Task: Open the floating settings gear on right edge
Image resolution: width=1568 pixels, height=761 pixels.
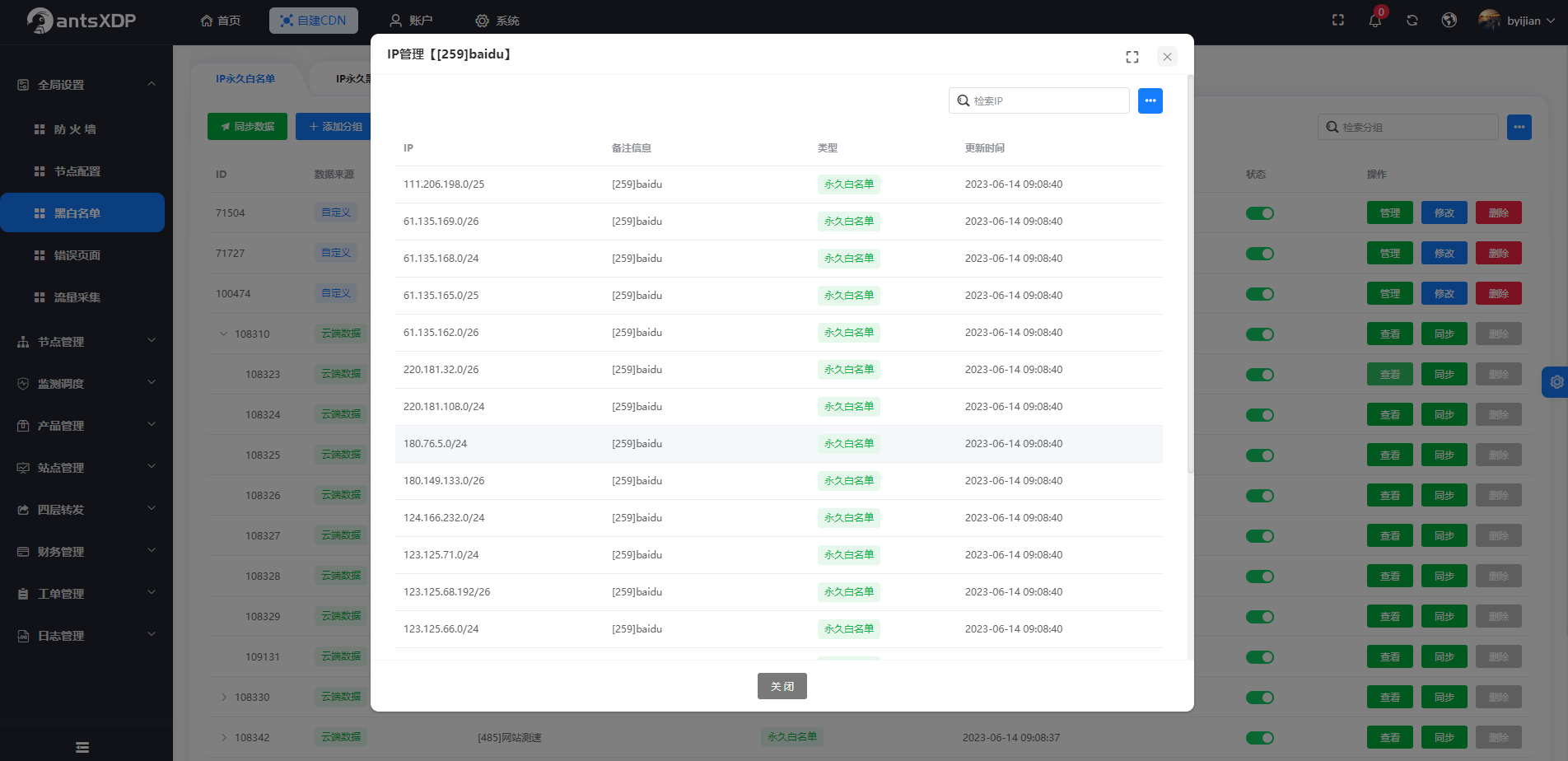Action: pos(1556,382)
